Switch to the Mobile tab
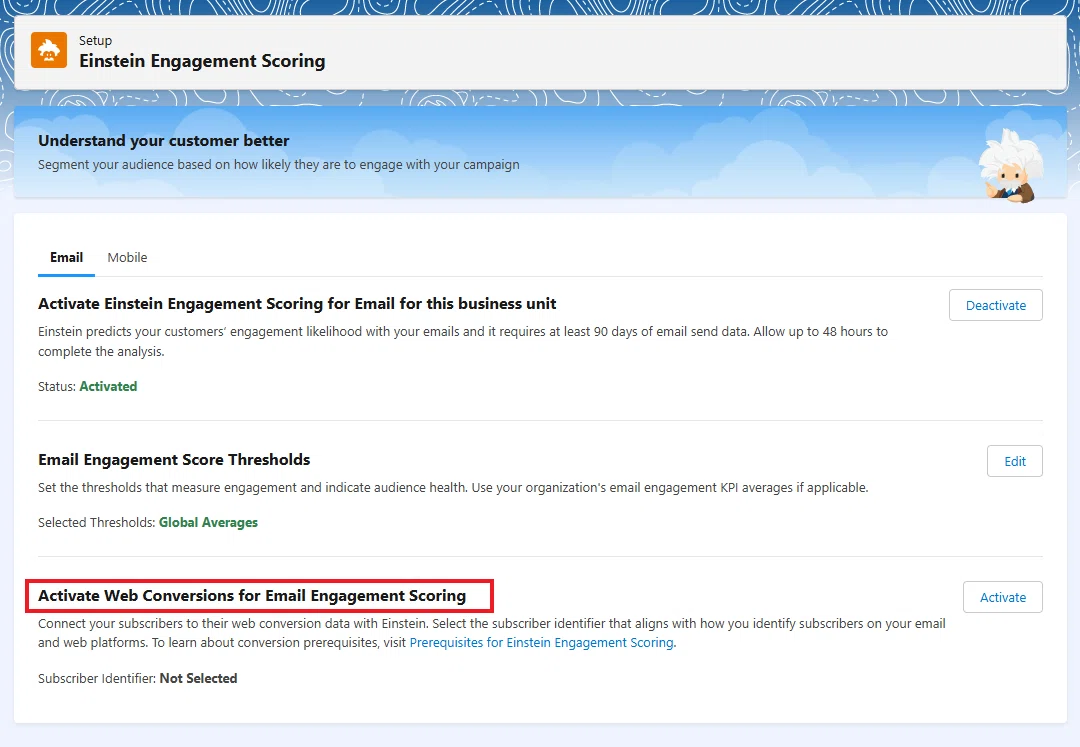1080x747 pixels. [x=127, y=257]
